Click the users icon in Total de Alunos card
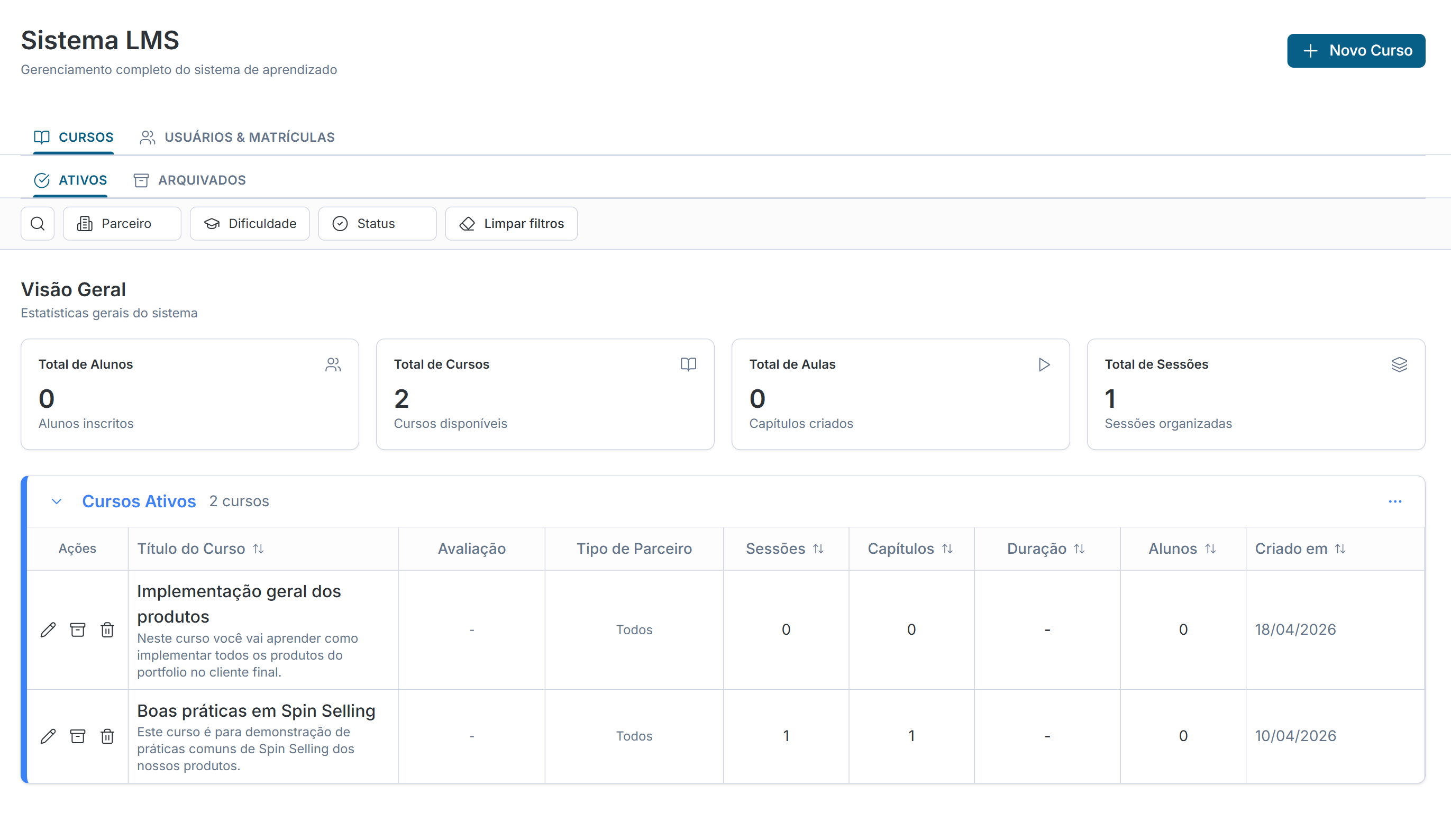The height and width of the screenshot is (840, 1451). (333, 364)
